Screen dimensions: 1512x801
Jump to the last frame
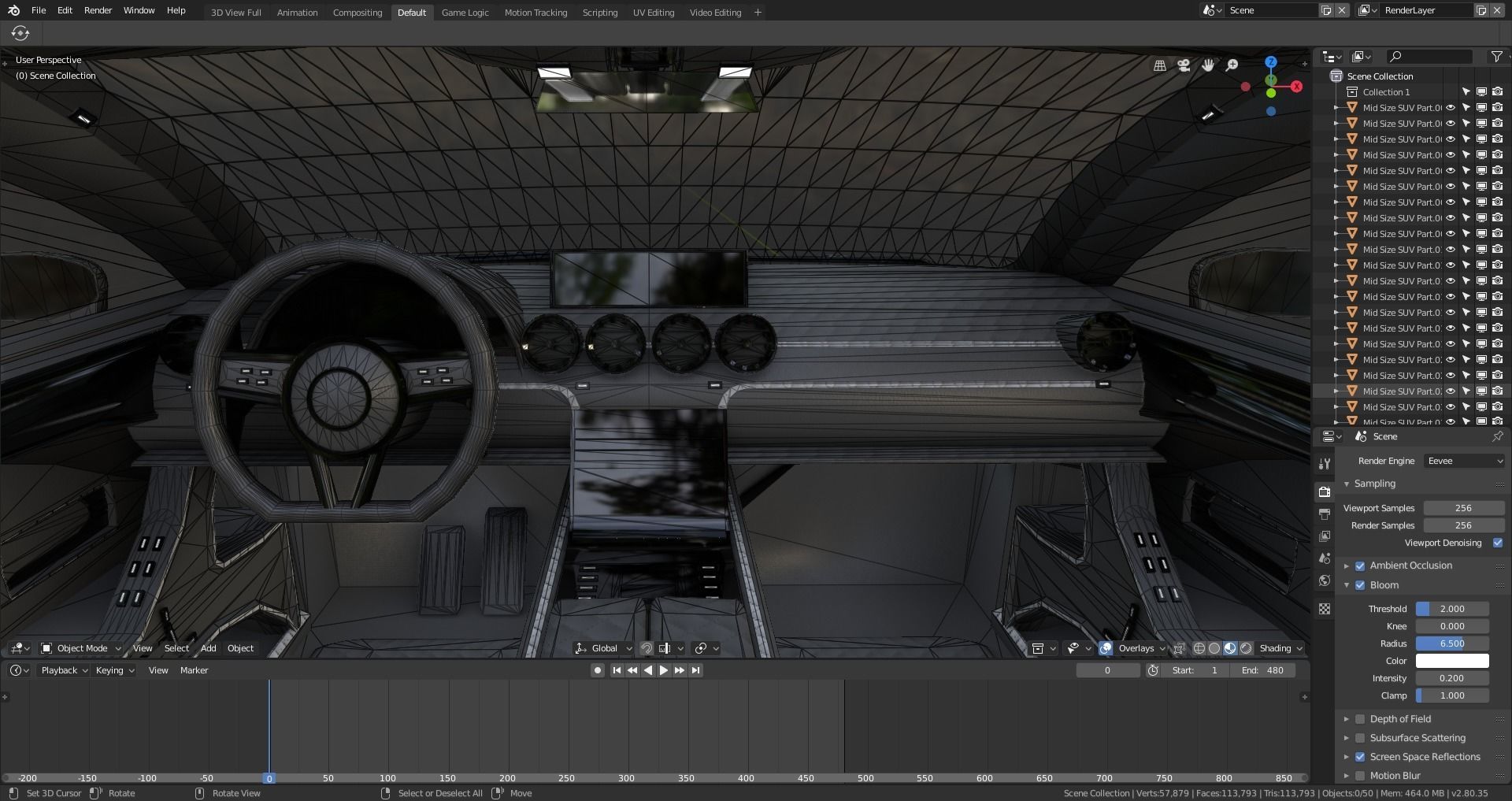click(x=695, y=670)
